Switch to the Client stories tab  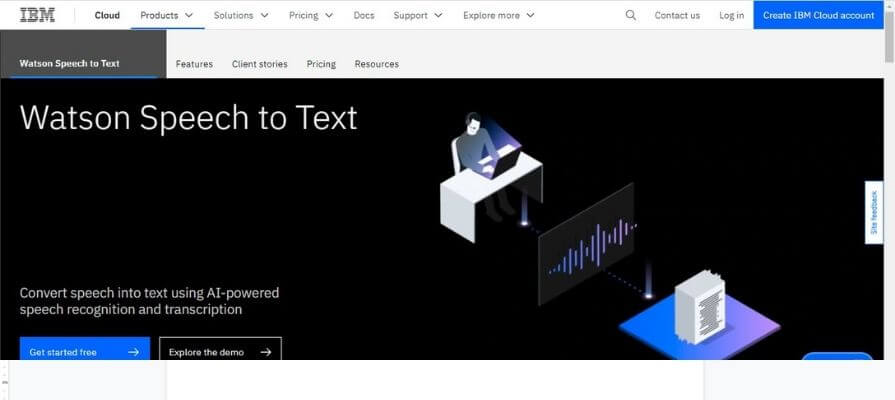259,64
